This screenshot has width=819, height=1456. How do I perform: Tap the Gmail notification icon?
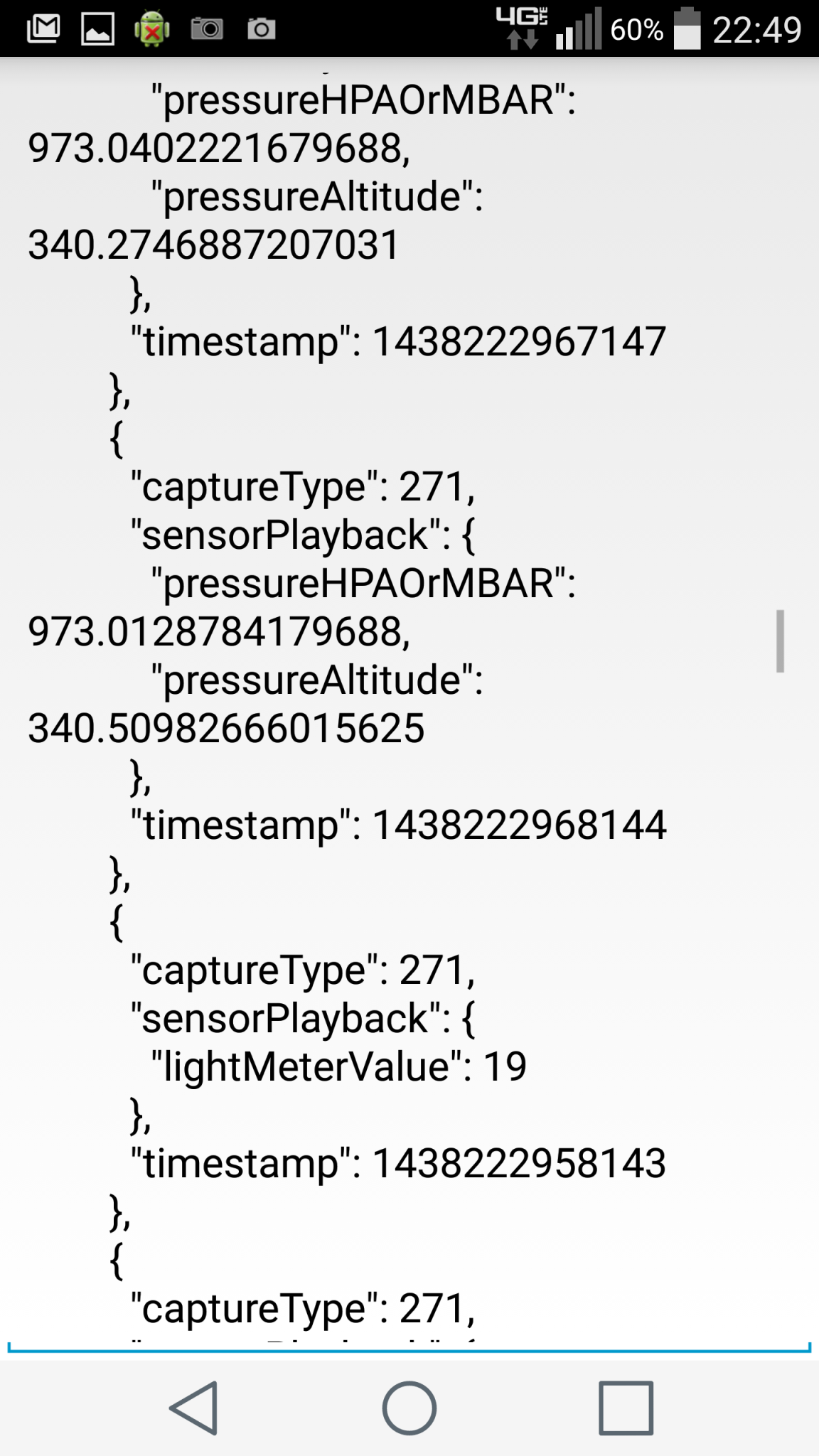(43, 29)
